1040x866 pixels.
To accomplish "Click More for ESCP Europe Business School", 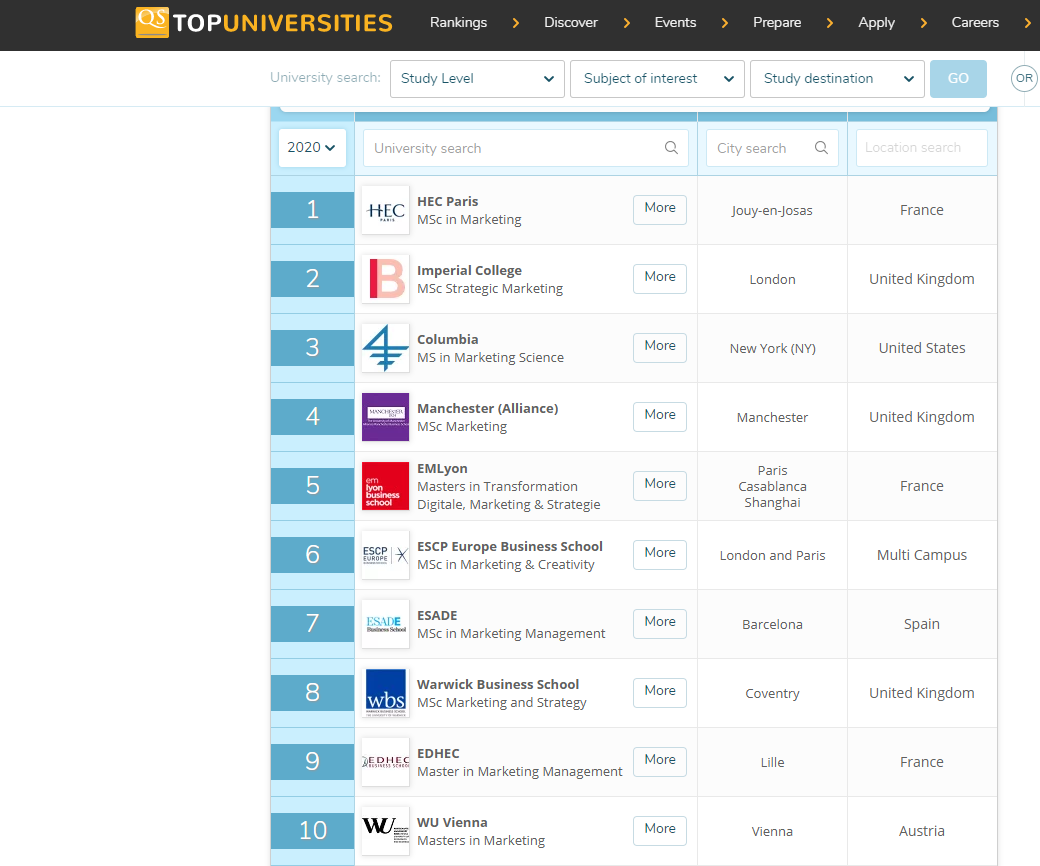I will click(660, 554).
